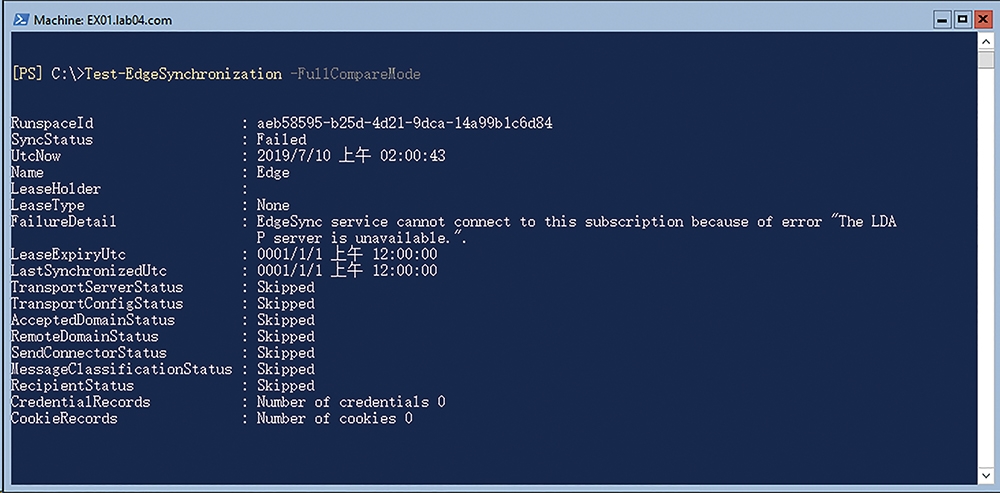The width and height of the screenshot is (1000, 493).
Task: Click the -FullCompareMode parameter
Action: point(355,74)
